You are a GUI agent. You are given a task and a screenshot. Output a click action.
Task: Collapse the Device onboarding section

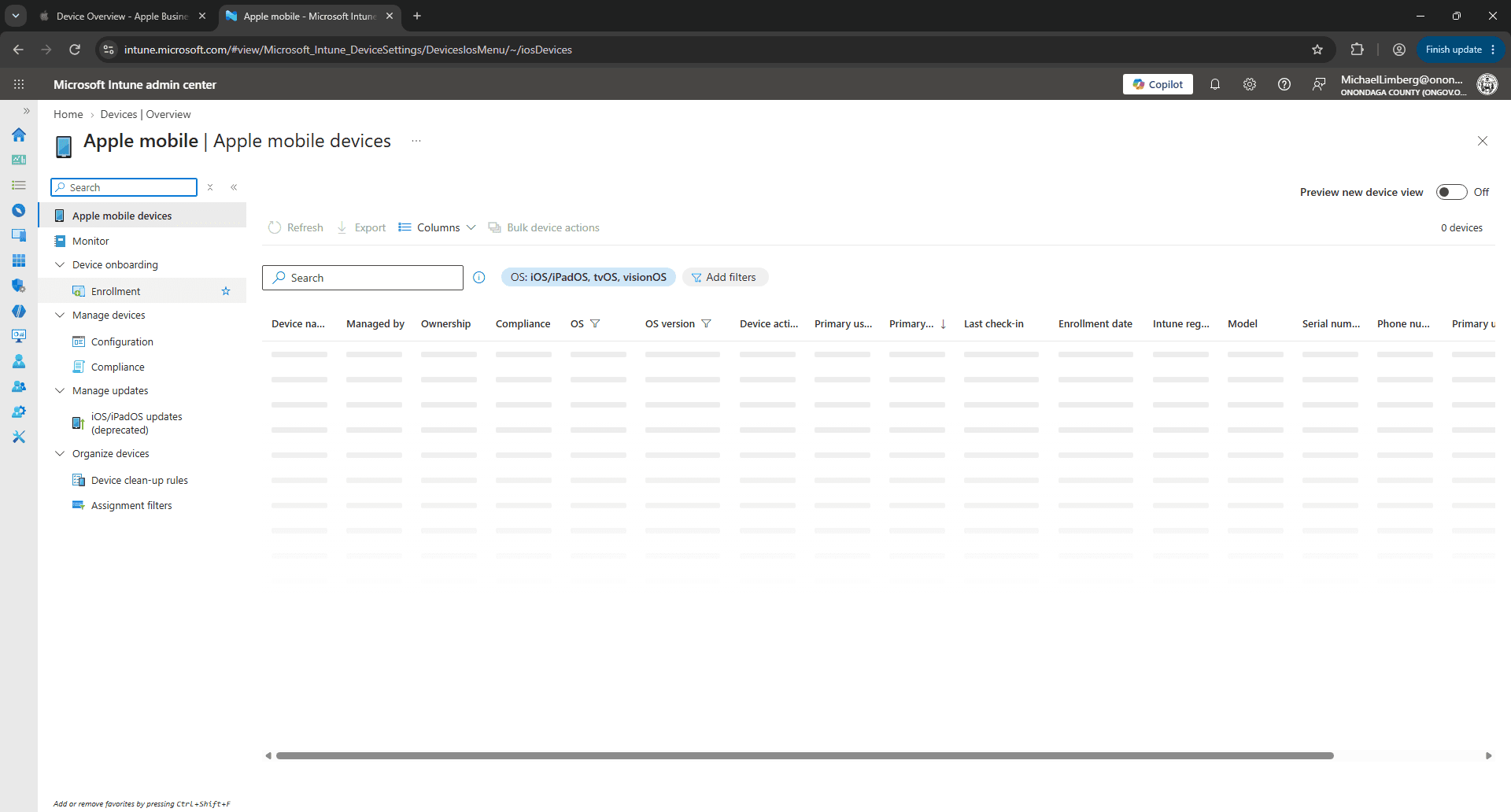[x=60, y=264]
